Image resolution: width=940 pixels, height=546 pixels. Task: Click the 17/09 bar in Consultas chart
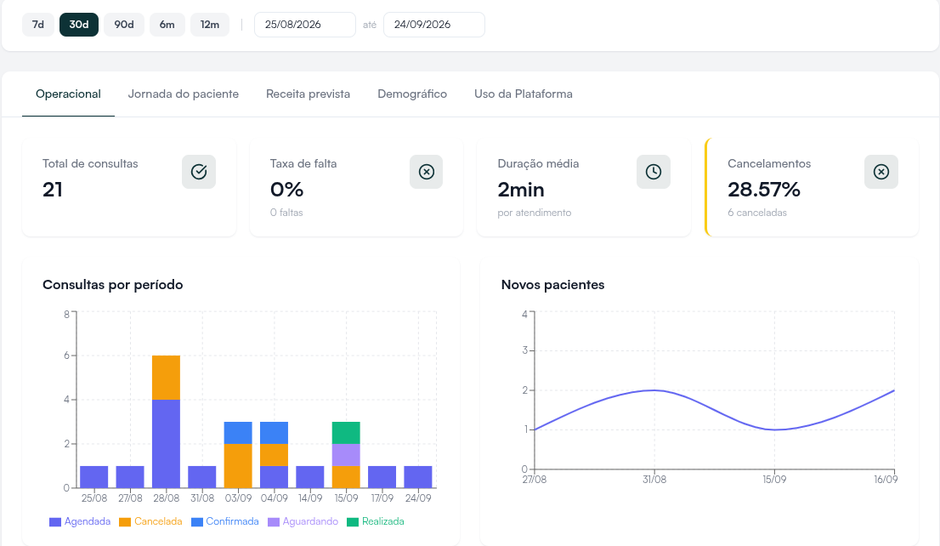[x=382, y=477]
